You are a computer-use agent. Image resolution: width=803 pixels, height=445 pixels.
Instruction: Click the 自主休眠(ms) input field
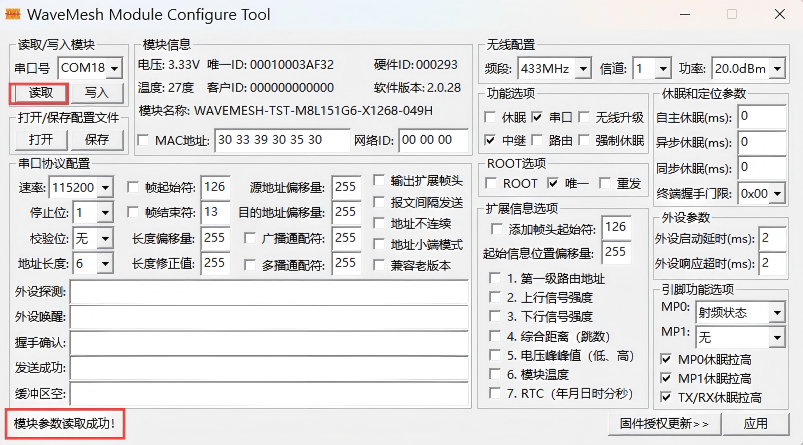tap(762, 117)
